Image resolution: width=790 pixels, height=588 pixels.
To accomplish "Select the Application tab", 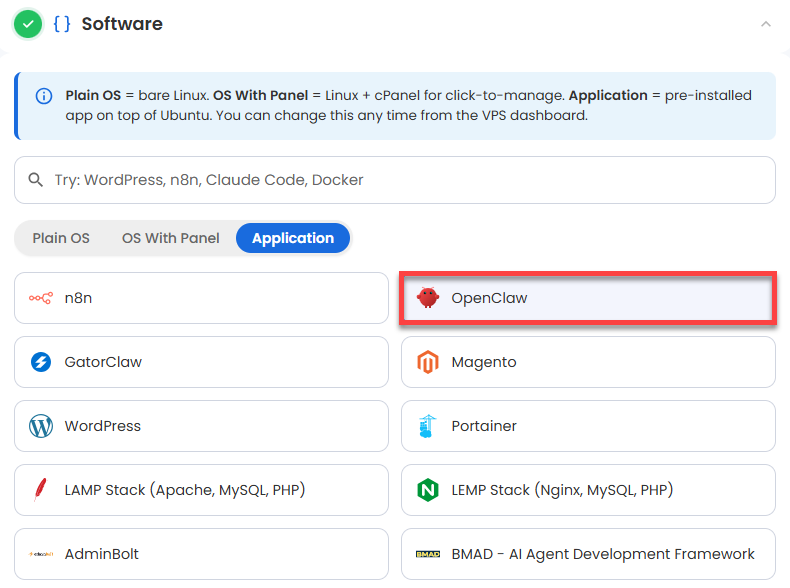I will click(x=293, y=238).
